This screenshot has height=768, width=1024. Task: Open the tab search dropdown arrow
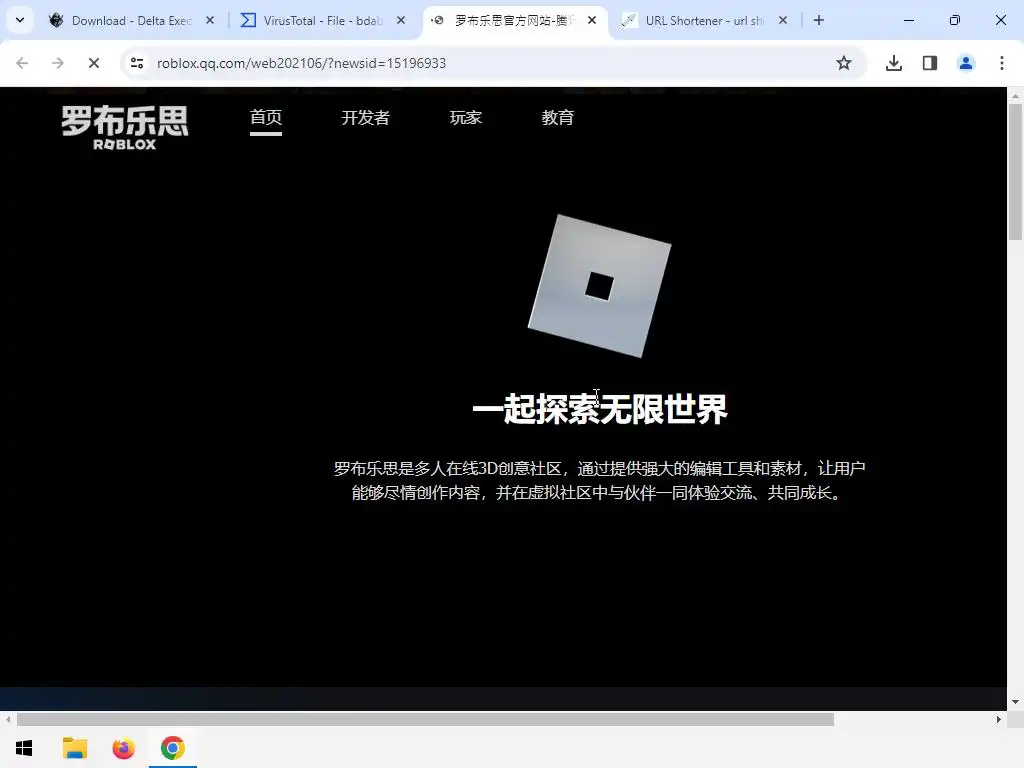[x=20, y=20]
